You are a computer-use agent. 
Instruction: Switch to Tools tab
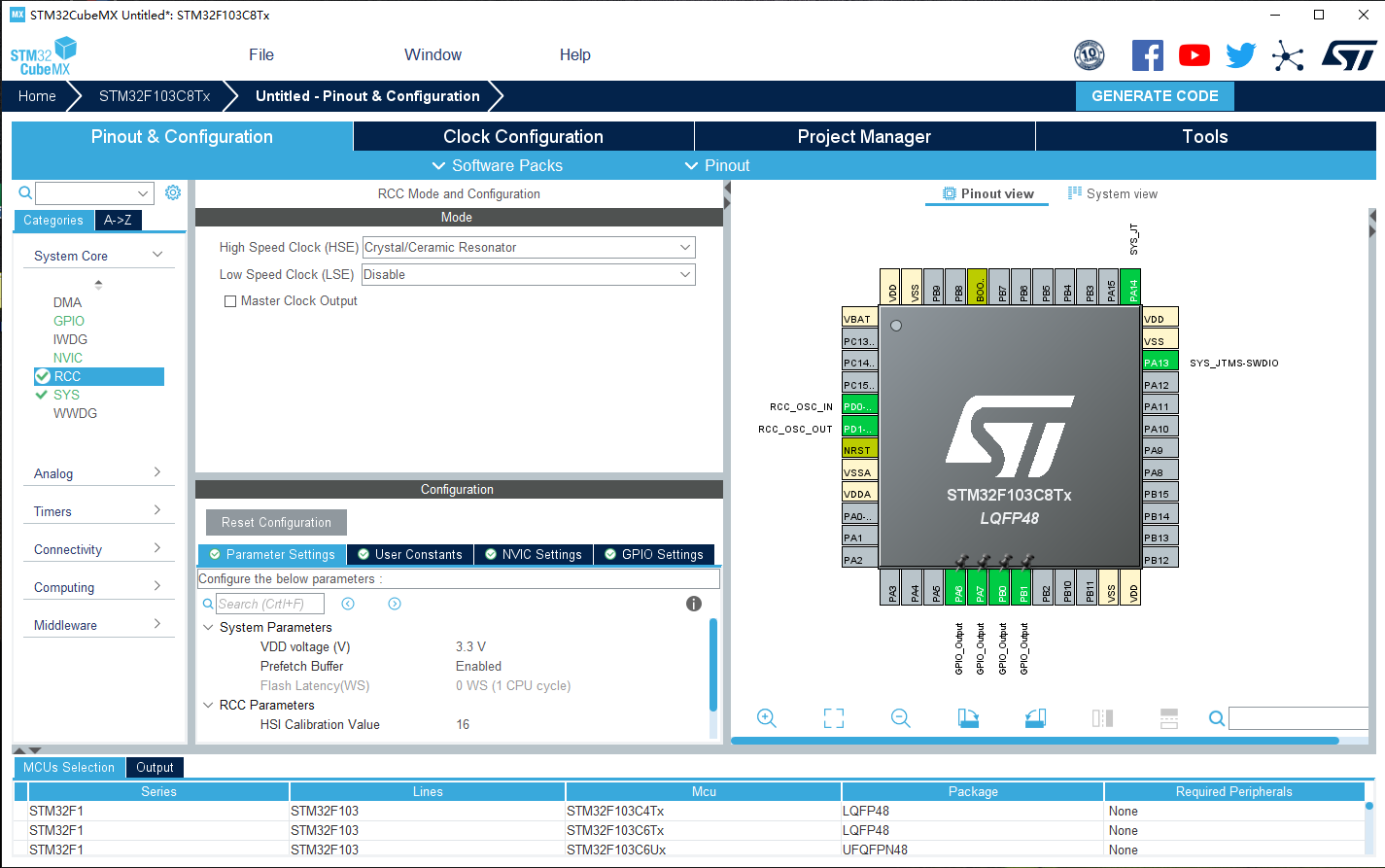click(1205, 136)
